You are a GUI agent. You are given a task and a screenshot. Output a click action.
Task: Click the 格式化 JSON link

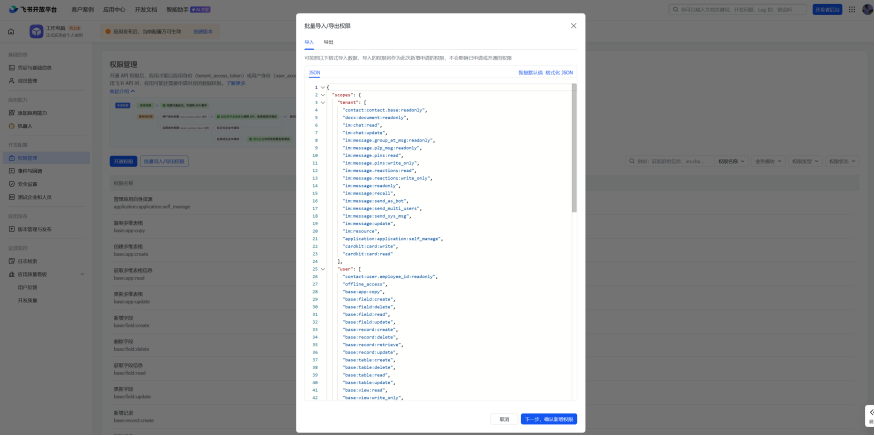coord(559,73)
